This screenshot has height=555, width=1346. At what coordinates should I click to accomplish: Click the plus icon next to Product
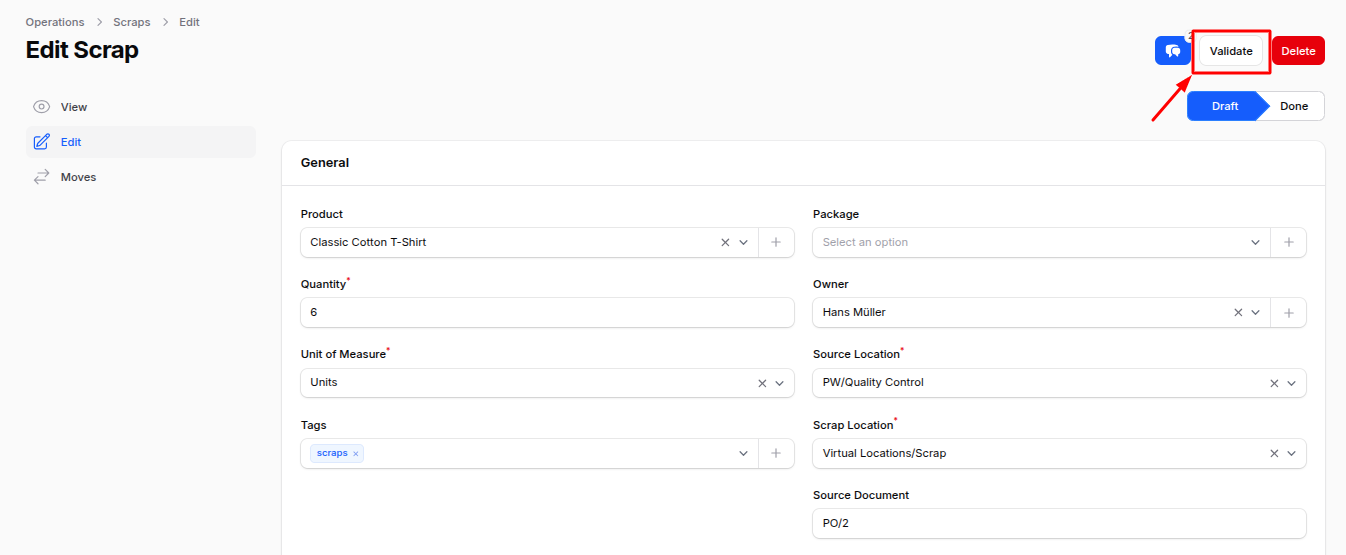tap(776, 243)
